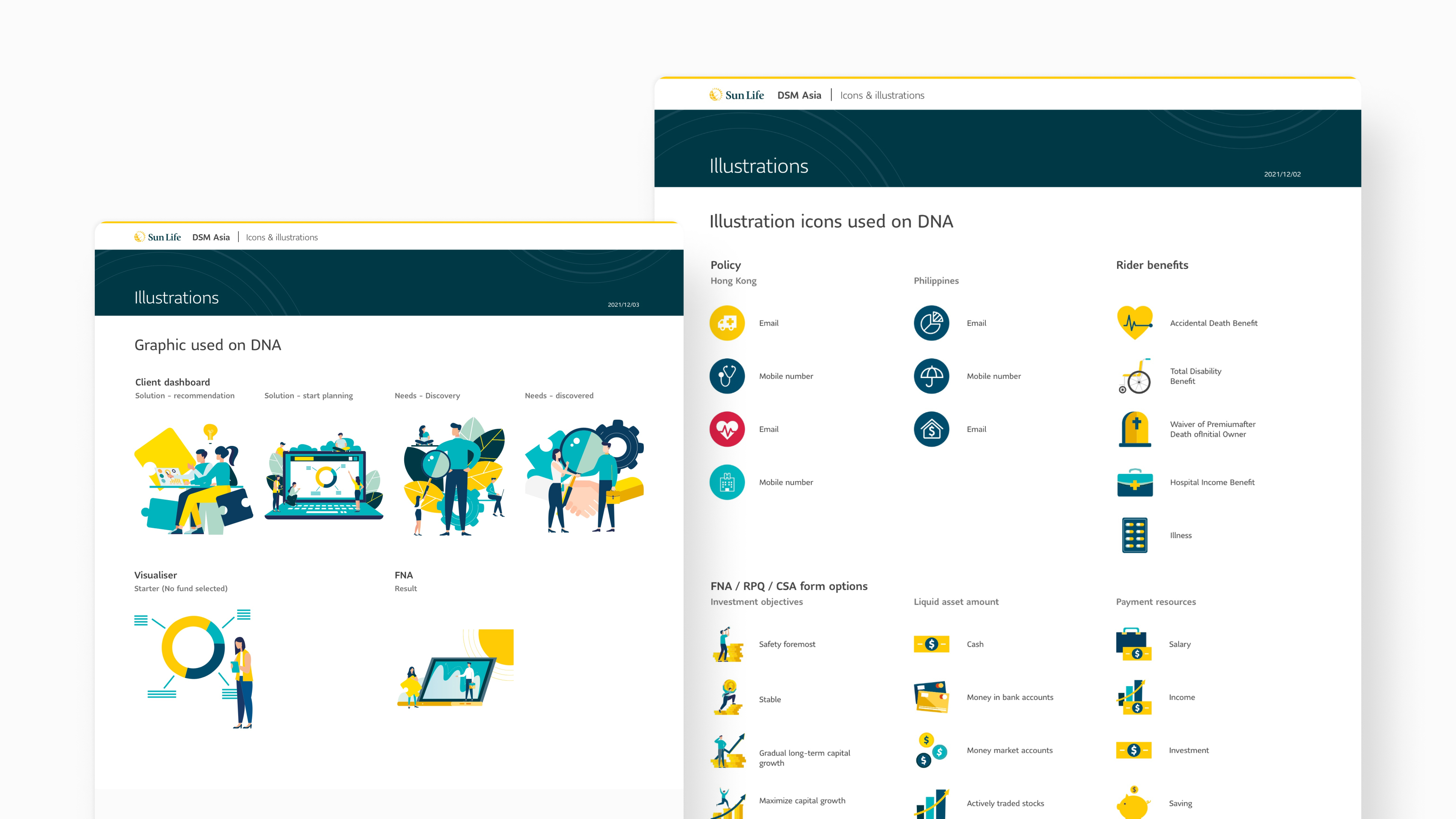This screenshot has height=819, width=1456.
Task: Click the 'Policy' section heading
Action: tap(725, 265)
